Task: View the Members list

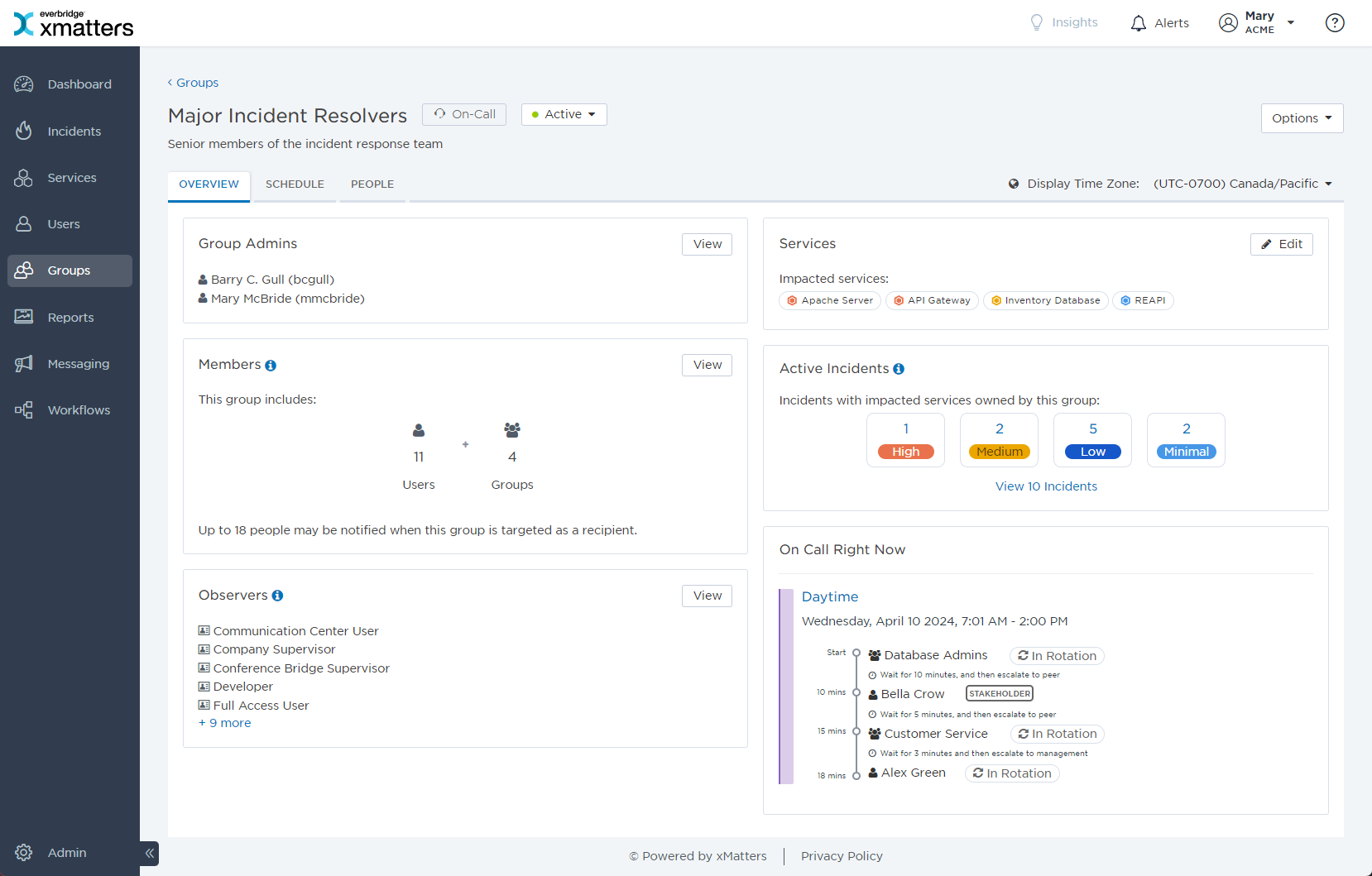Action: coord(708,365)
